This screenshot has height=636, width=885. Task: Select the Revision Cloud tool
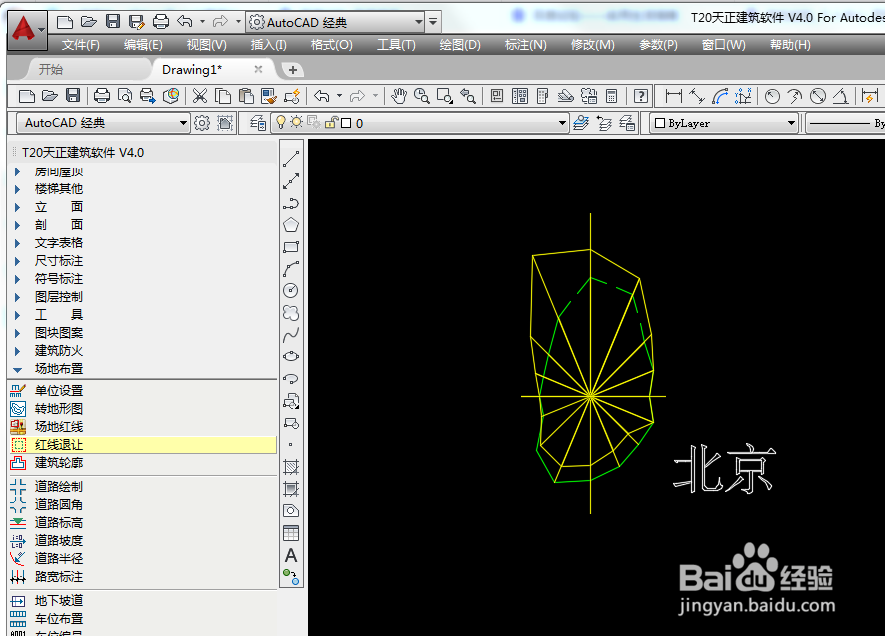point(291,313)
